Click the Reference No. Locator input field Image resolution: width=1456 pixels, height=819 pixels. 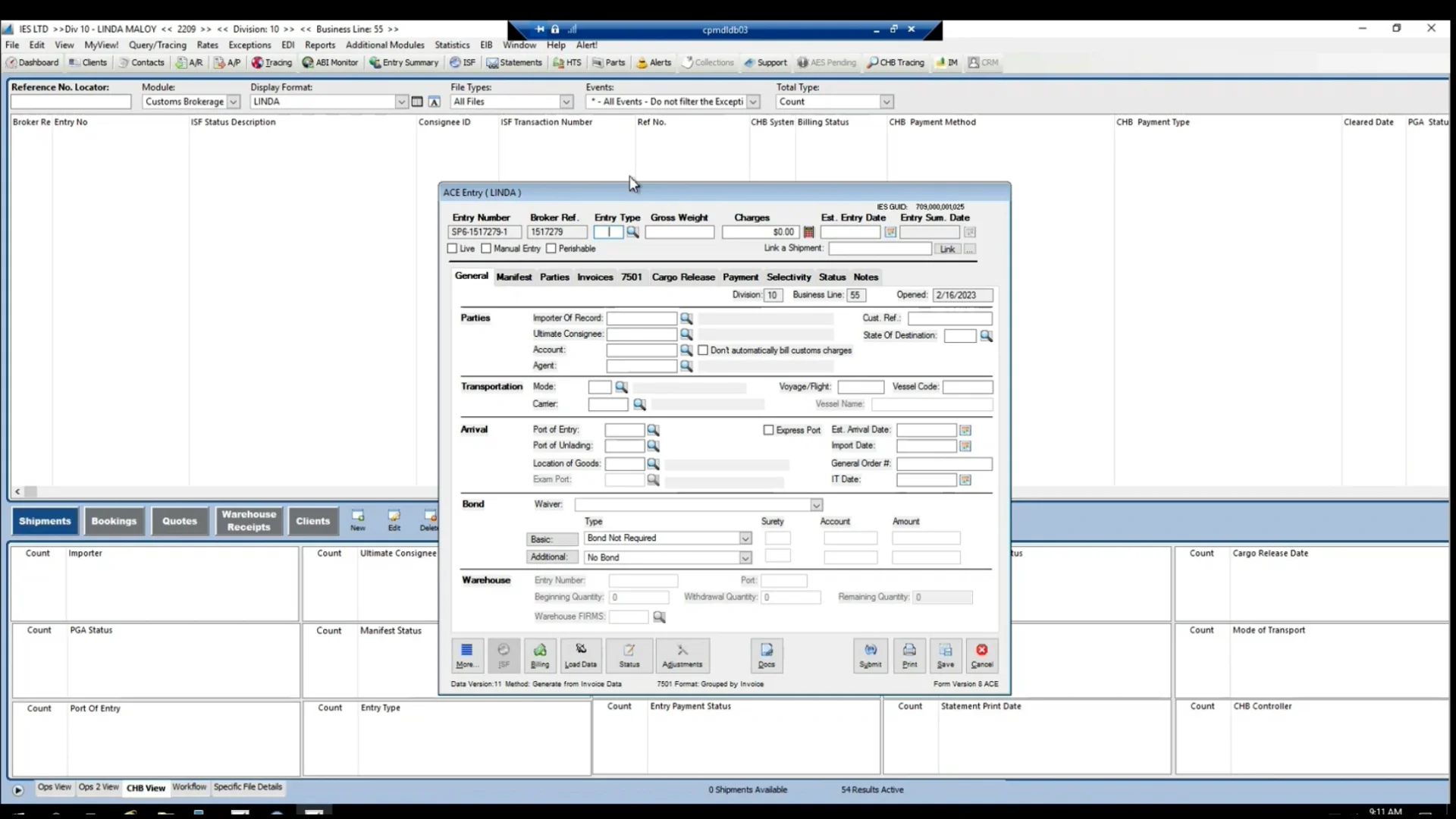[x=71, y=102]
